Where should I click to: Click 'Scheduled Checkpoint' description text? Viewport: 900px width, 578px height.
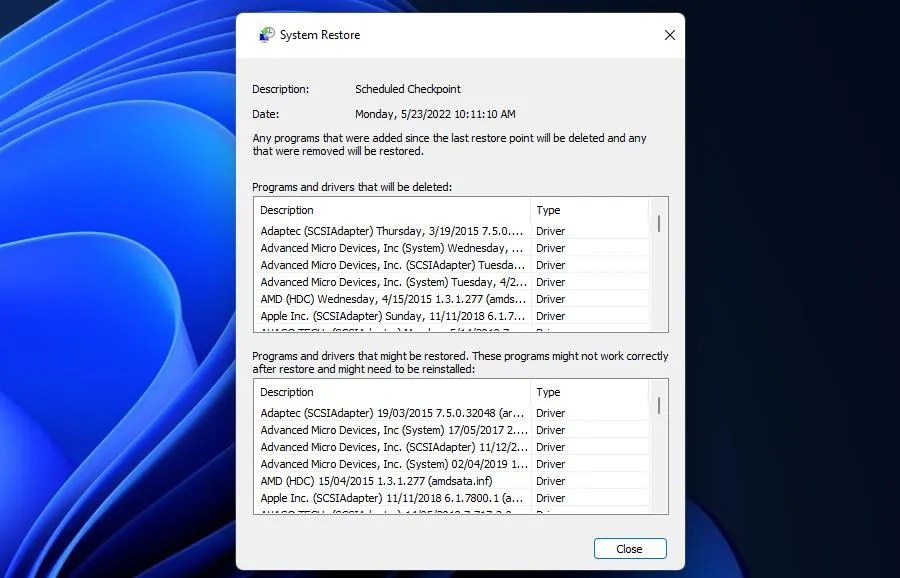tap(408, 89)
